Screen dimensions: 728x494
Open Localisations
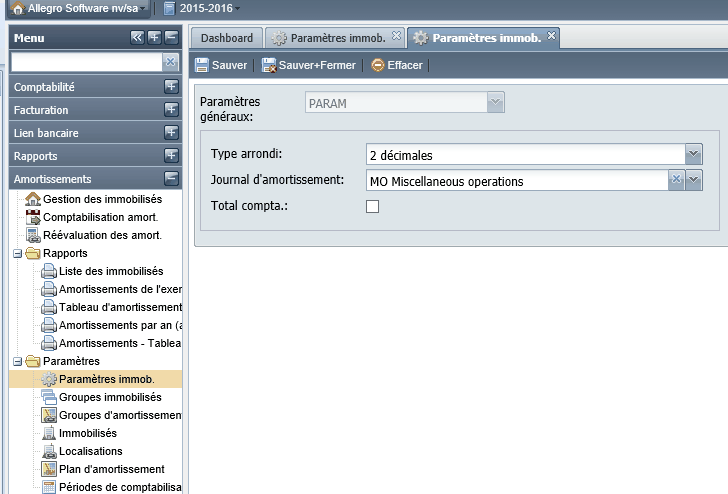pyautogui.click(x=91, y=451)
